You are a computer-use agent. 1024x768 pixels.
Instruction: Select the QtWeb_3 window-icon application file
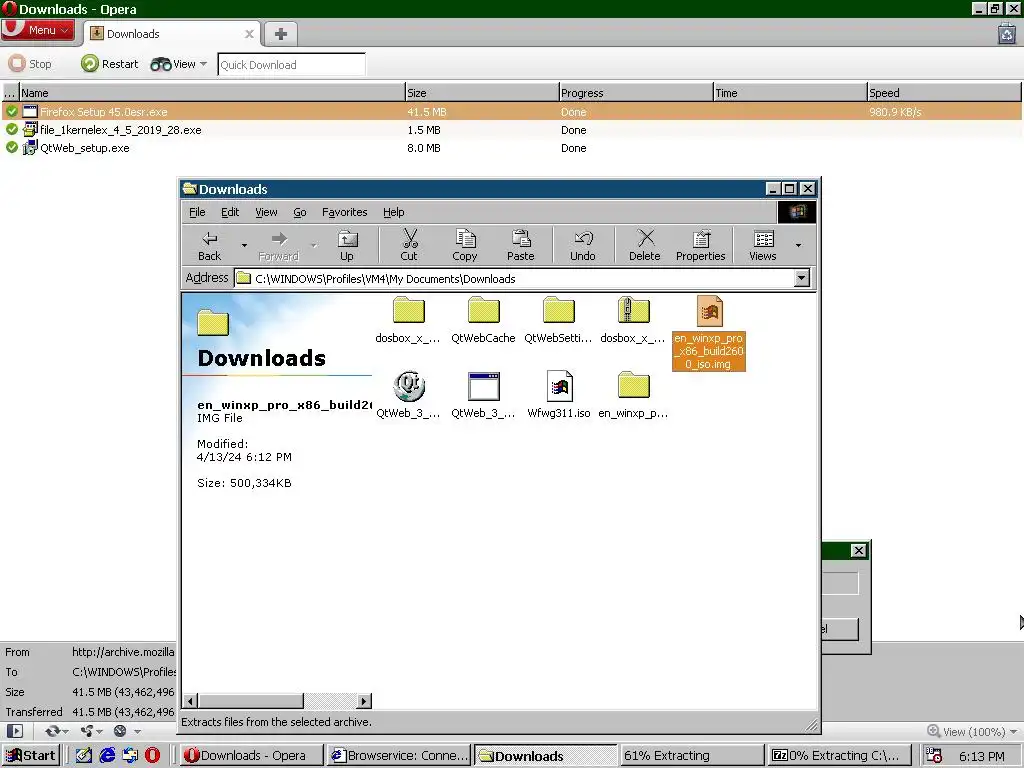tap(483, 395)
